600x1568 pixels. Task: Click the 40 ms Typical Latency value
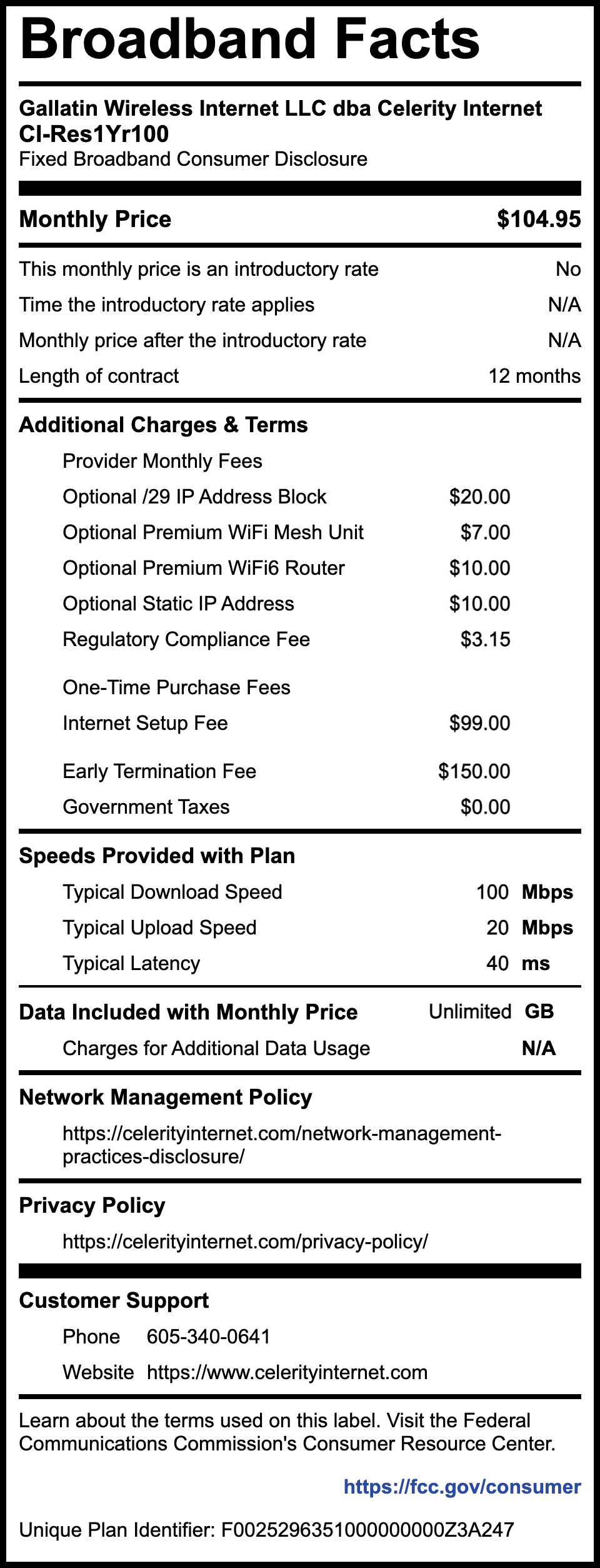(517, 963)
